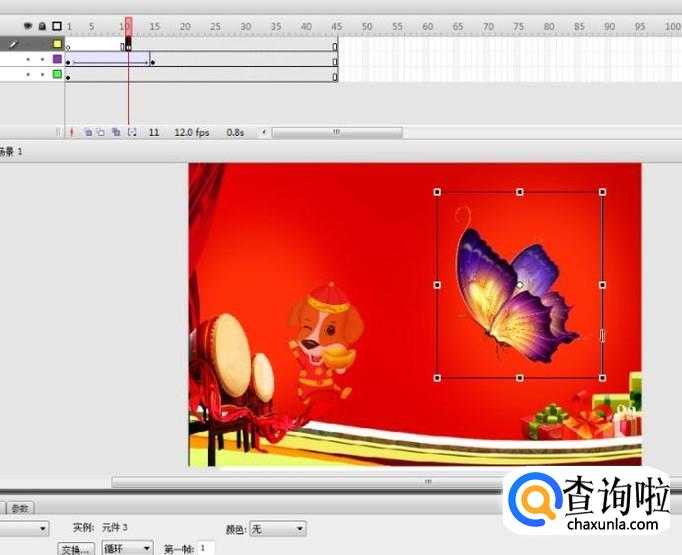Click the 场景 1 scene label
Screen dimensions: 682x555
click(x=10, y=151)
